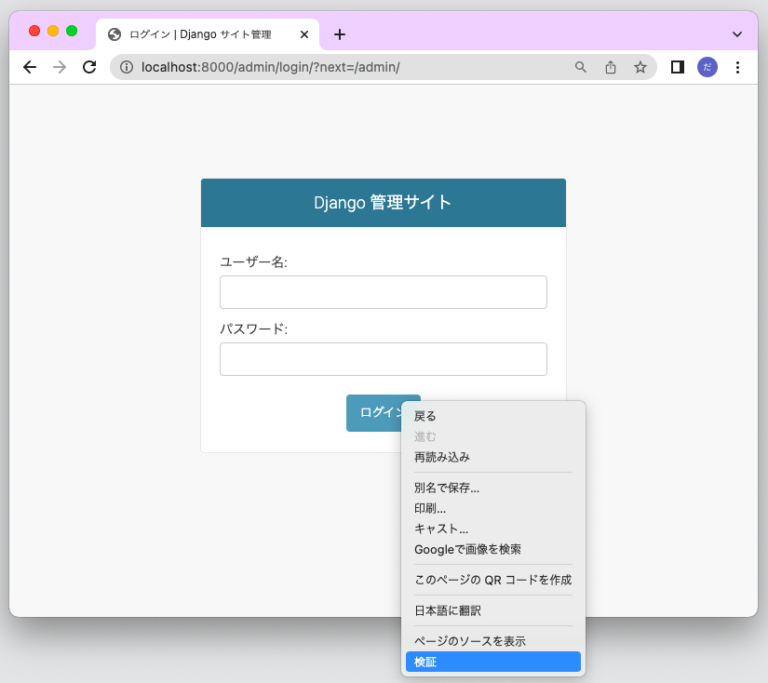Click このページの QR コードを作成
This screenshot has width=768, height=683.
(x=493, y=579)
